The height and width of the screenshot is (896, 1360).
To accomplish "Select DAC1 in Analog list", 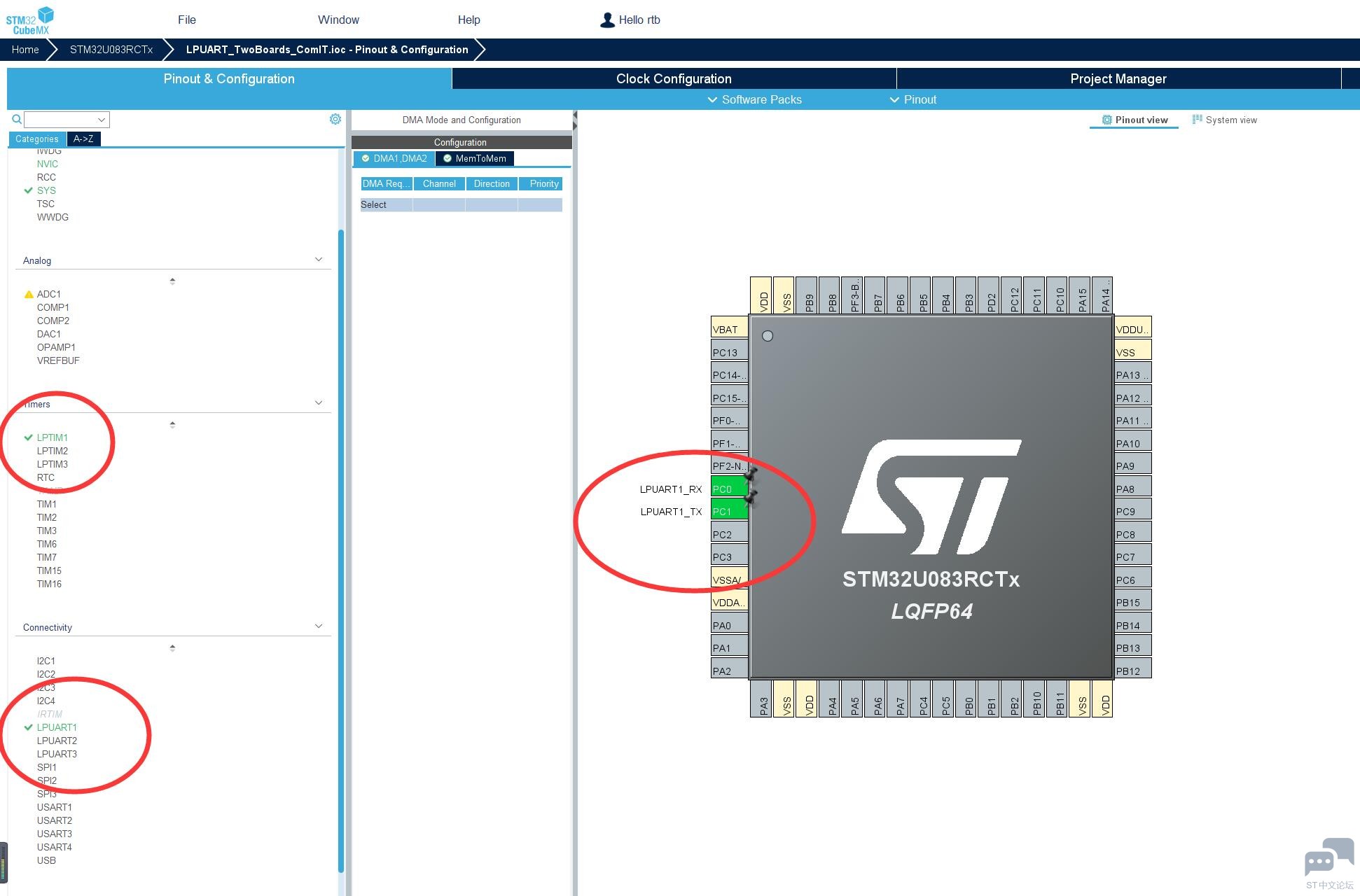I will [49, 334].
